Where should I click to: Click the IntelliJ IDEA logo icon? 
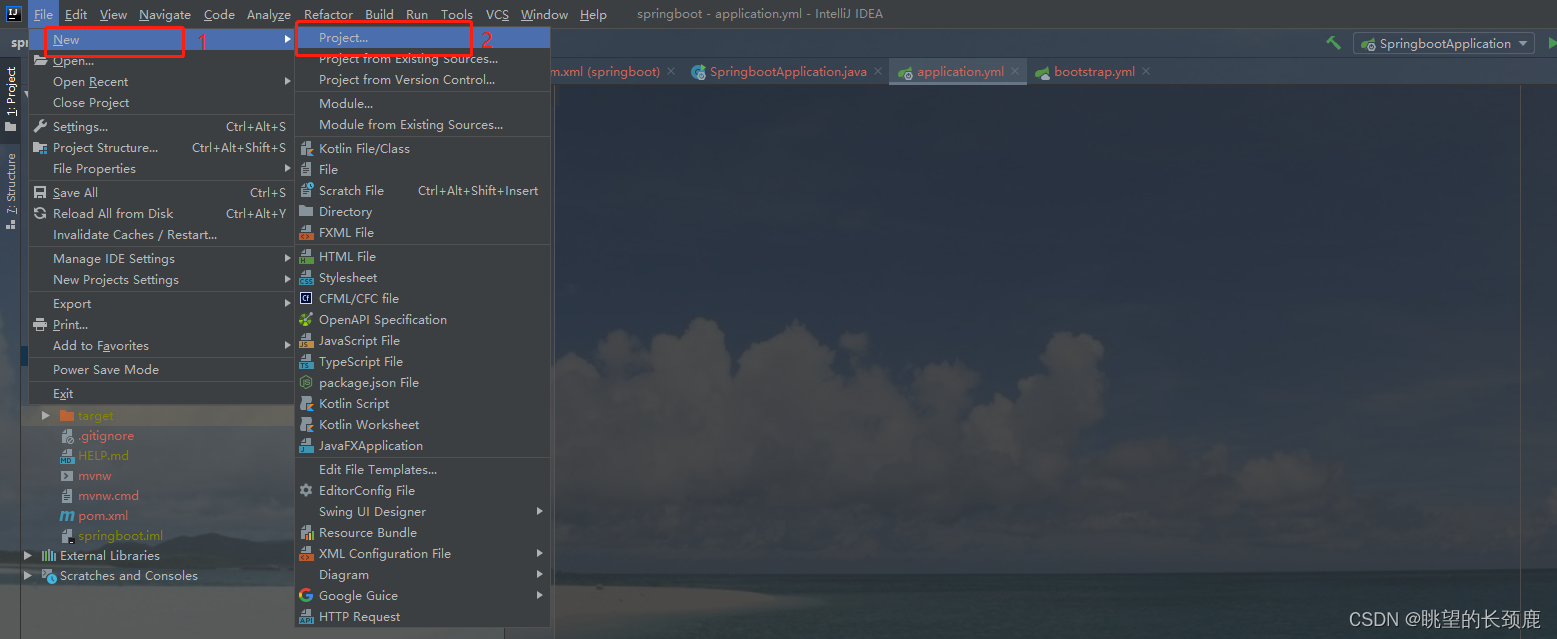[x=14, y=14]
